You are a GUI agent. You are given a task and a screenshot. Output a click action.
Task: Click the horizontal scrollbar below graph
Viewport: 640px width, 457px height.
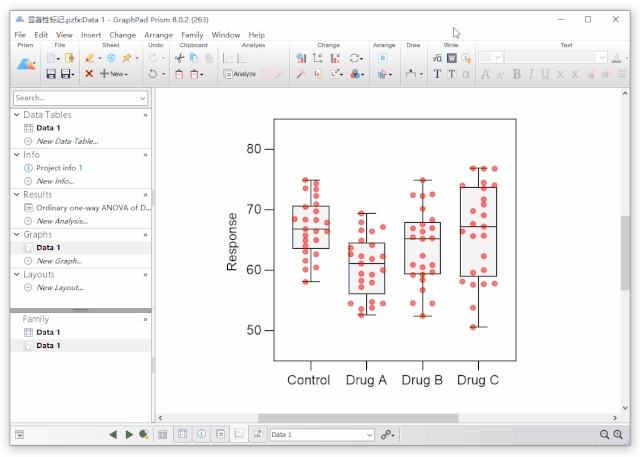point(330,418)
